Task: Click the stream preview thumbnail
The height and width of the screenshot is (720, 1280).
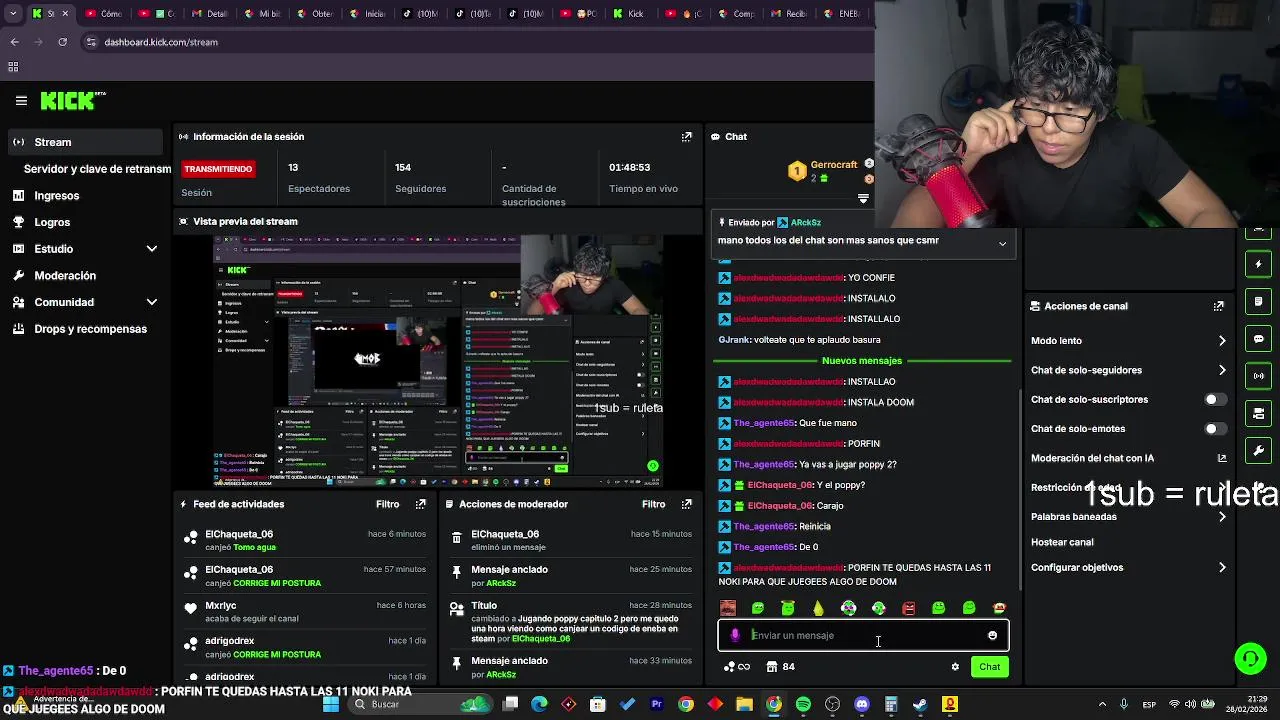Action: coord(438,361)
